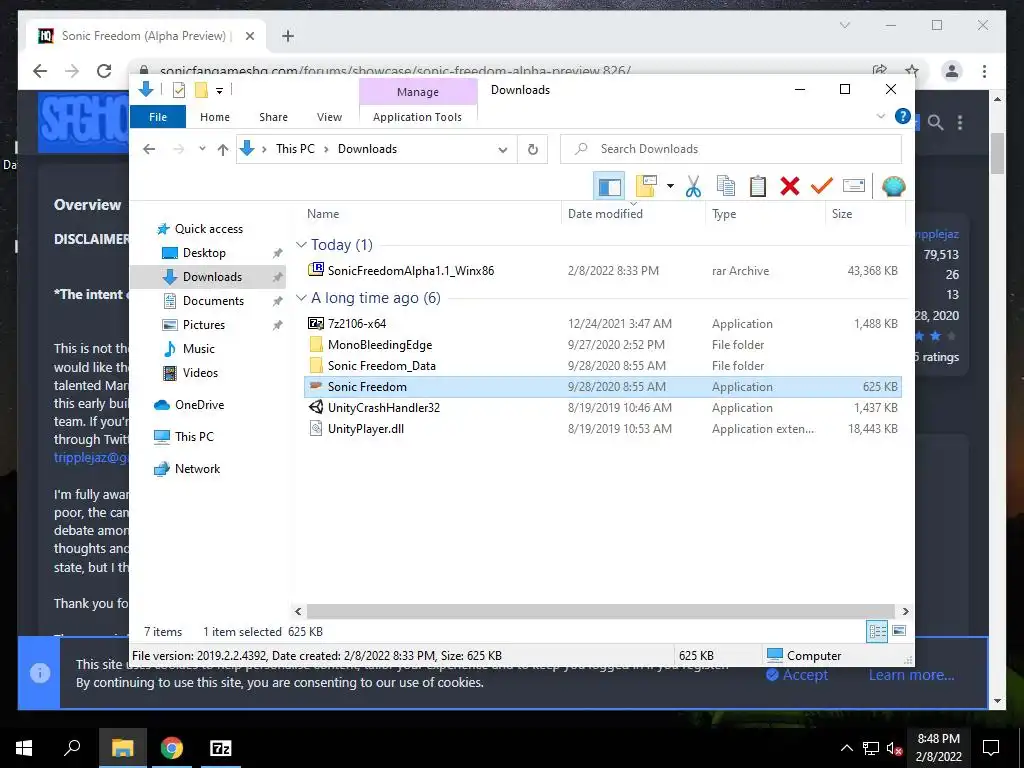Open 7-Zip from the taskbar

tap(221, 748)
